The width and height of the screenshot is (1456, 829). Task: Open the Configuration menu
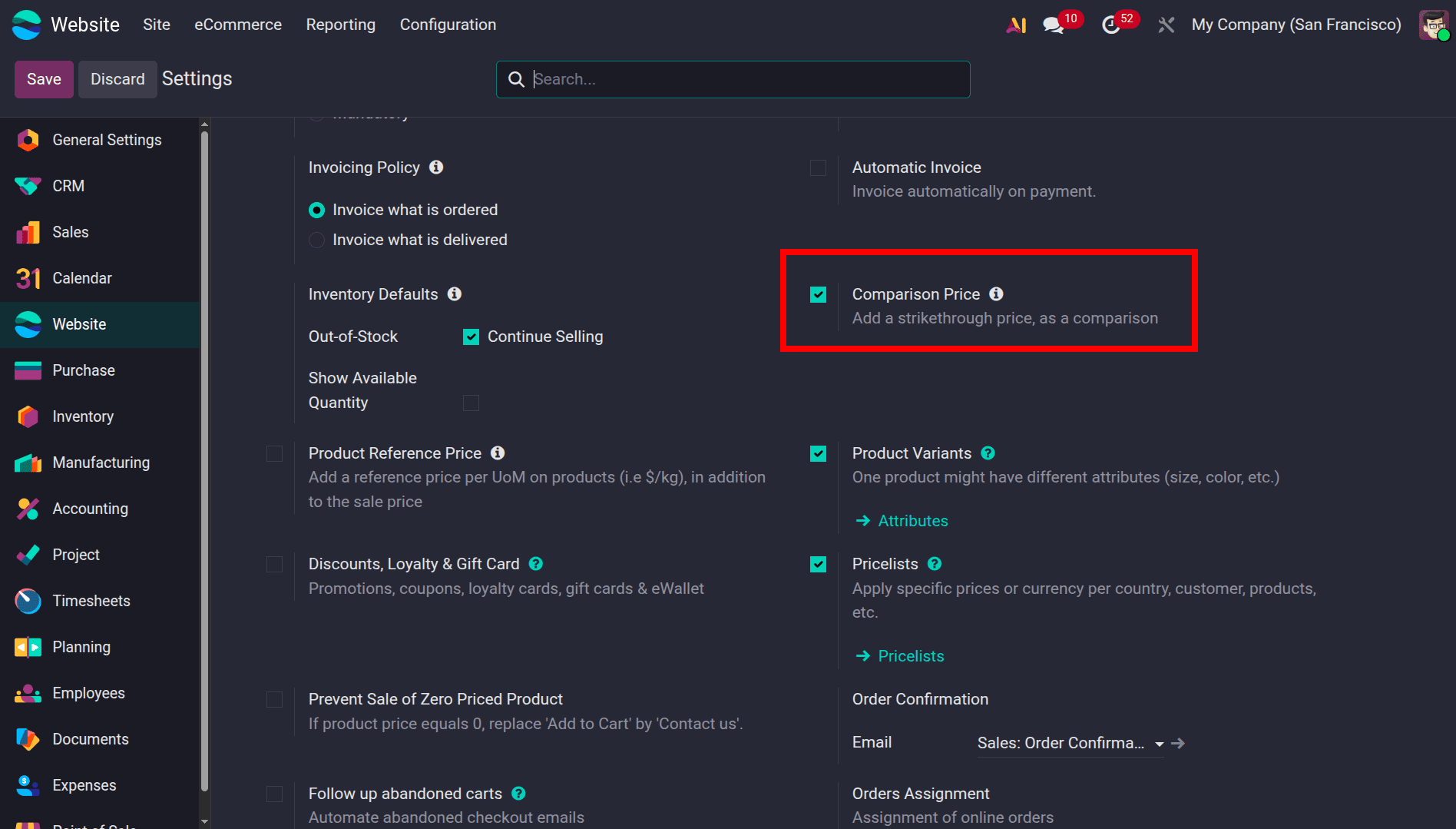pyautogui.click(x=448, y=25)
